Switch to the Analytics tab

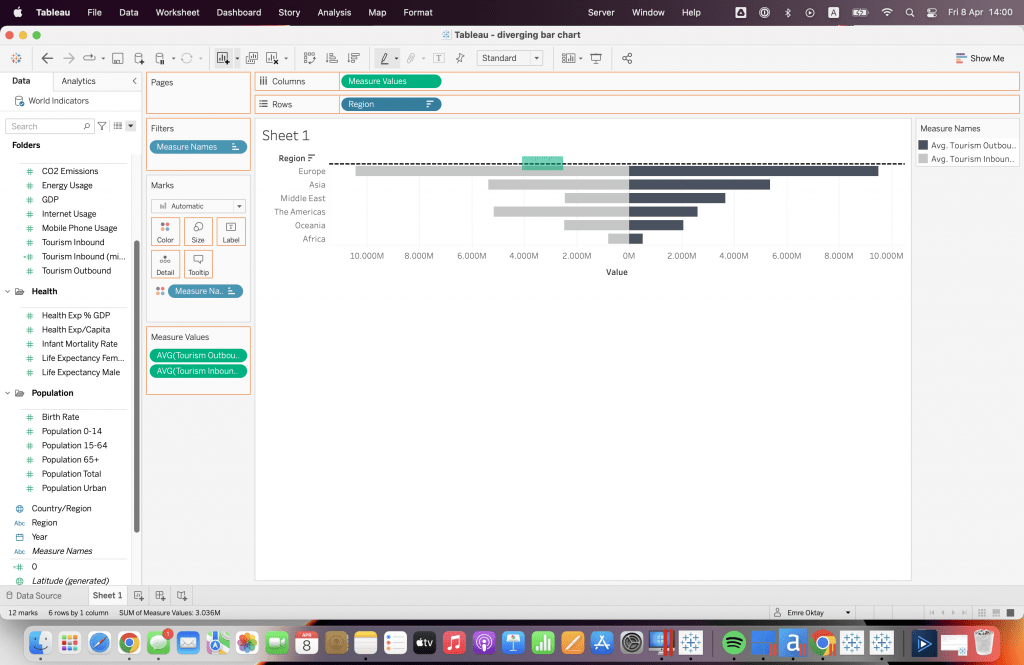tap(78, 81)
